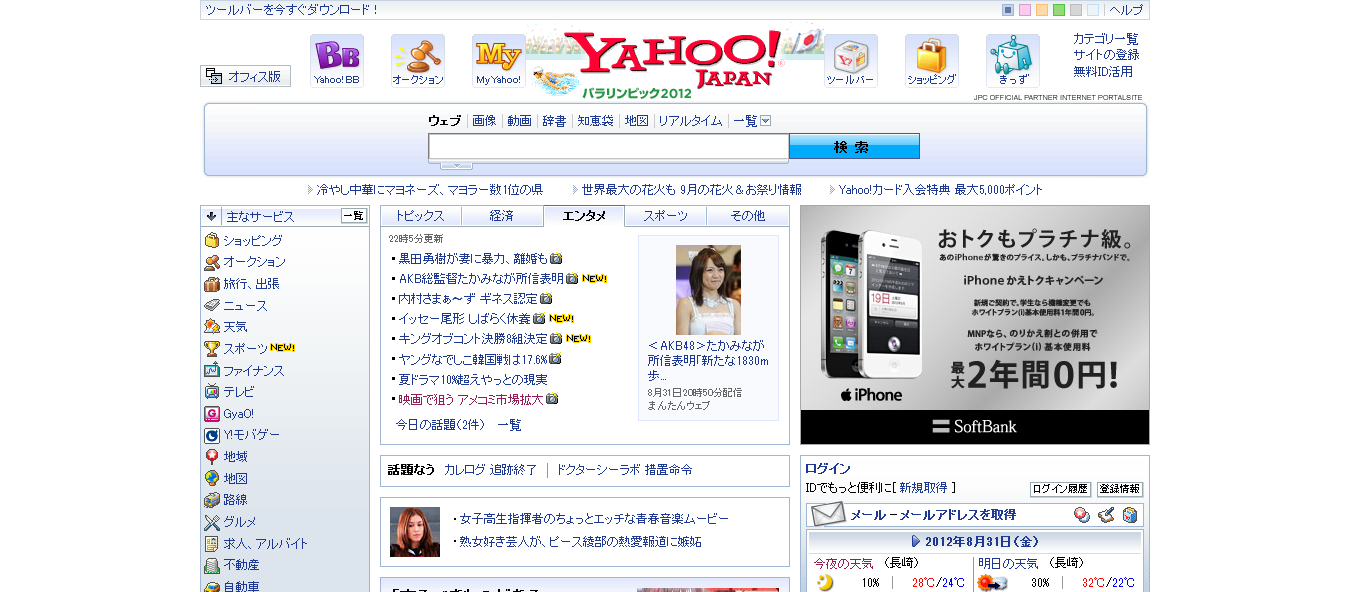Click the 地図 globe sidebar icon
Viewport: 1349px width, 592px height.
click(x=212, y=478)
